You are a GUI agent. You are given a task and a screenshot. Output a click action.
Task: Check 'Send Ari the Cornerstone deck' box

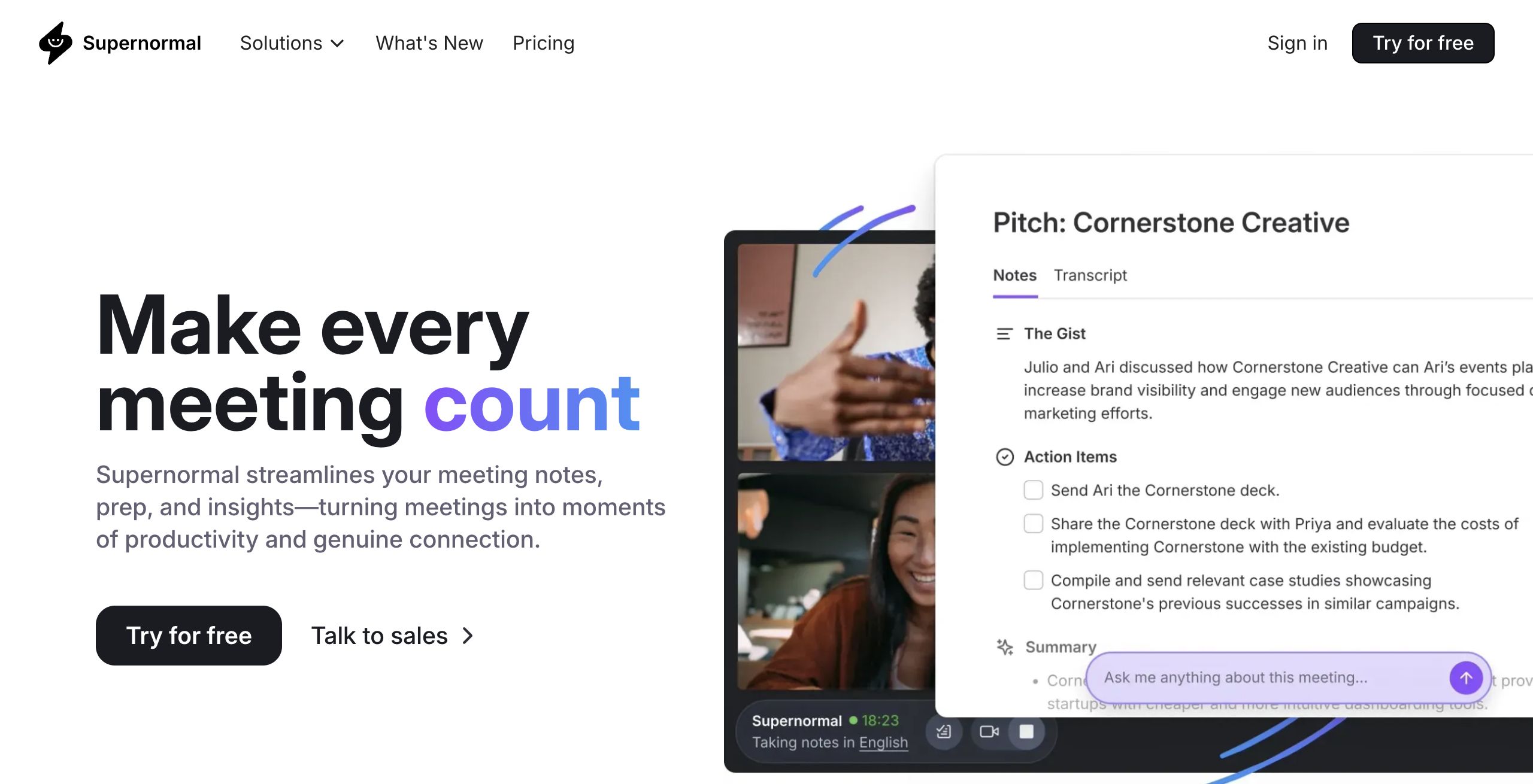click(1033, 490)
